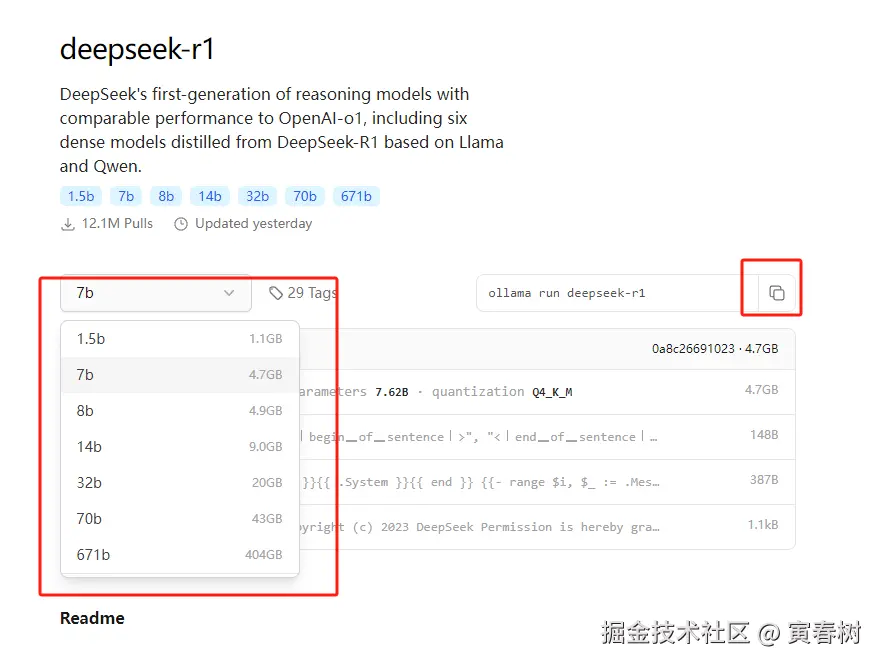Choose 32b from the size list
Image resolution: width=881 pixels, height=666 pixels.
click(180, 483)
